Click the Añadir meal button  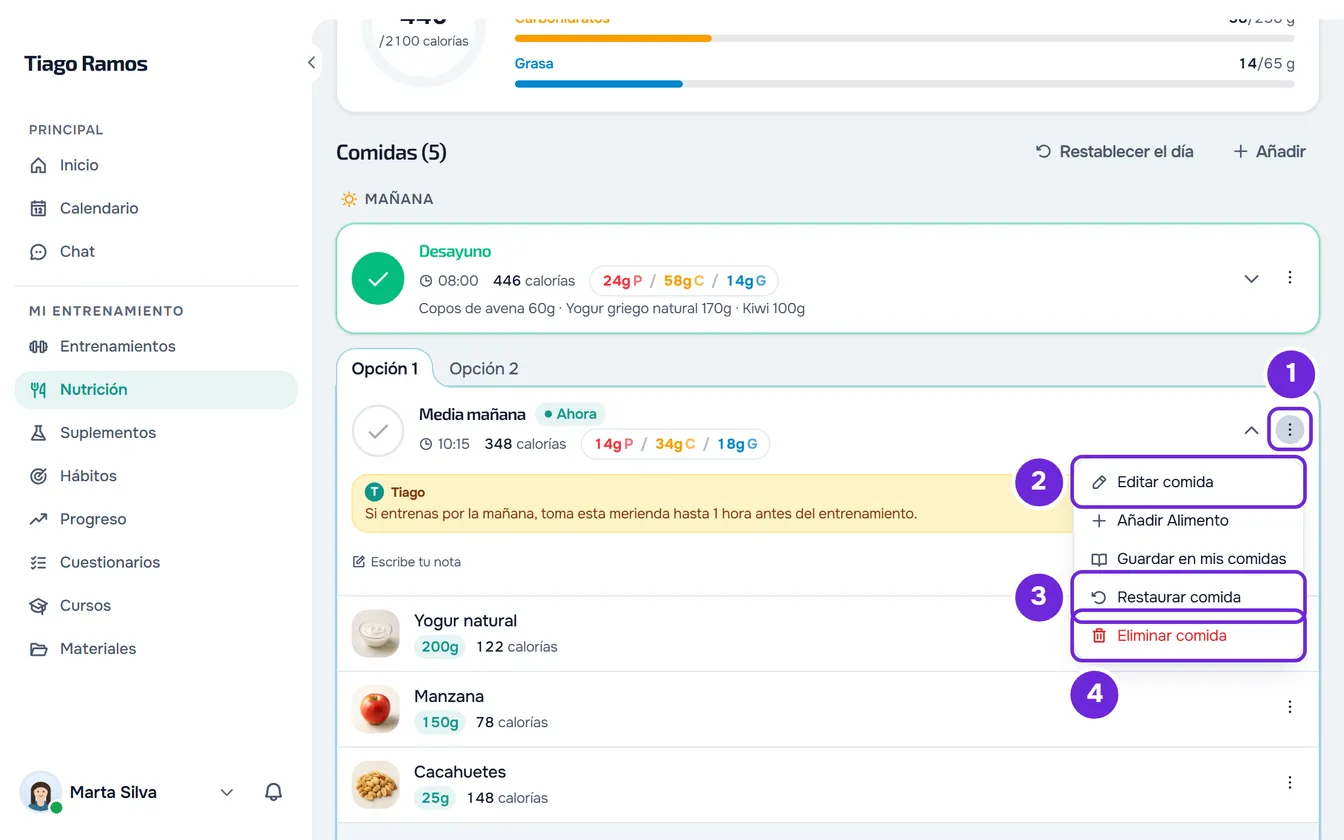click(1269, 152)
